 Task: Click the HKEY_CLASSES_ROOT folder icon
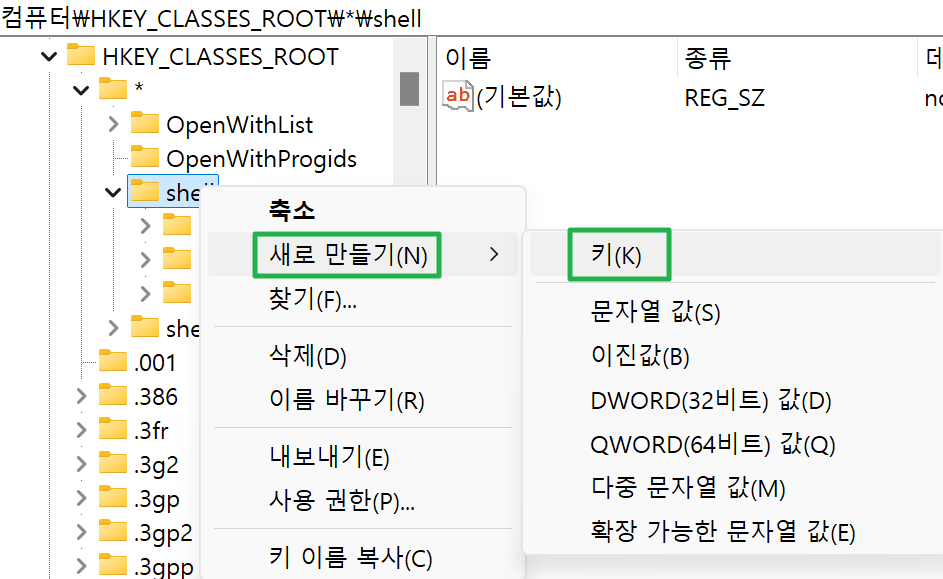[x=80, y=56]
